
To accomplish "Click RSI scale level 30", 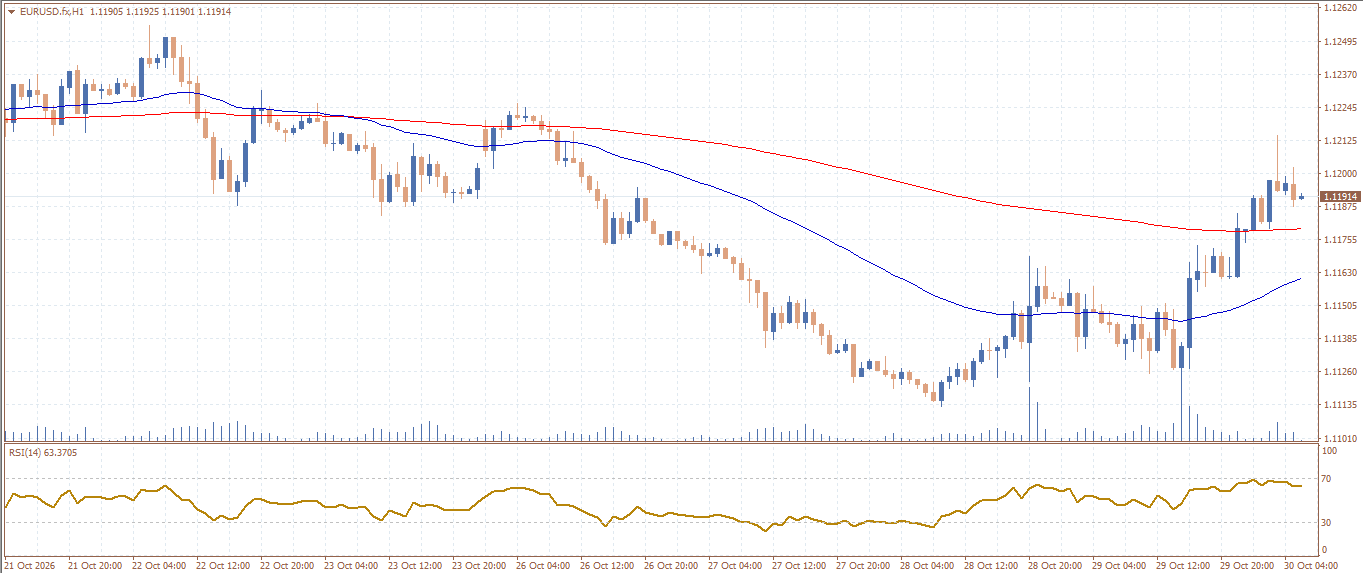I will click(x=1328, y=522).
